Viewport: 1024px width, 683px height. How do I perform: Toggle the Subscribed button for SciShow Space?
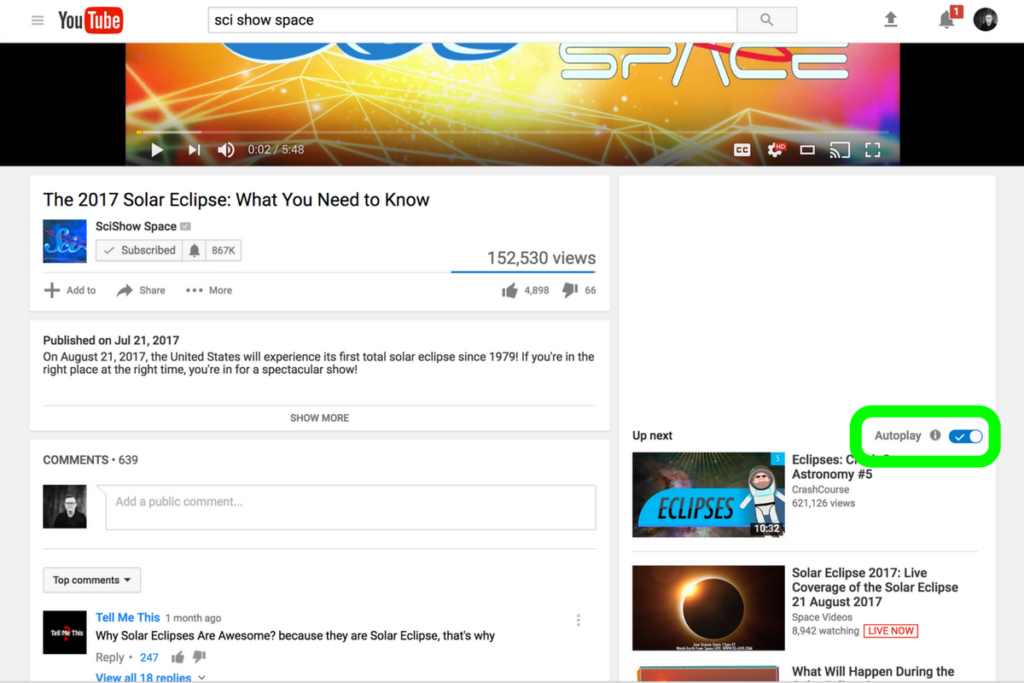(139, 250)
